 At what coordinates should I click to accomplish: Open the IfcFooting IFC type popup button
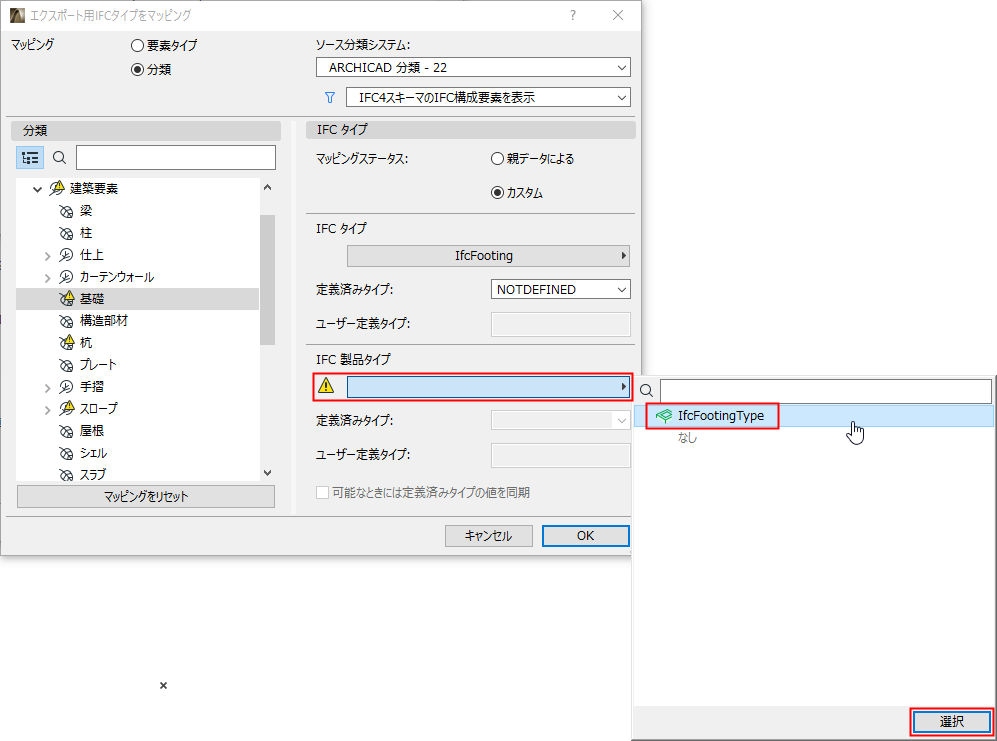(x=488, y=256)
